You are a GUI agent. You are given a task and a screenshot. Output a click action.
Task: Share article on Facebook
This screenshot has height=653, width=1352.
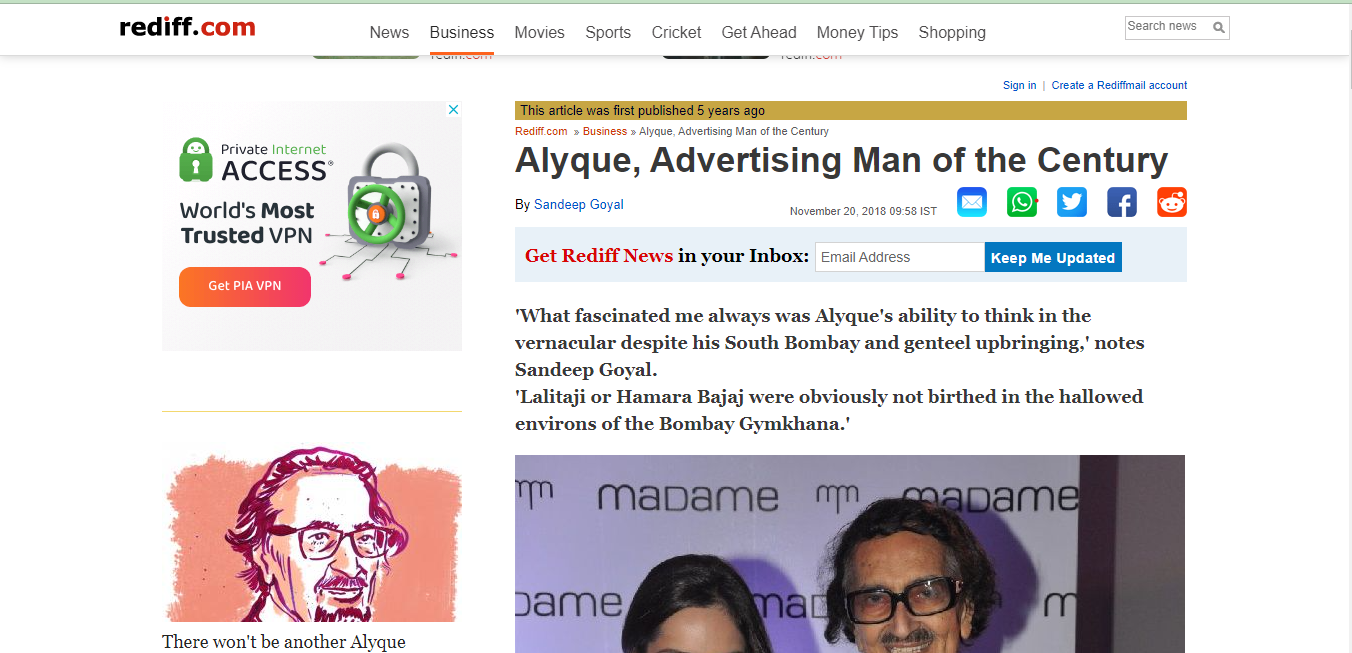1122,202
